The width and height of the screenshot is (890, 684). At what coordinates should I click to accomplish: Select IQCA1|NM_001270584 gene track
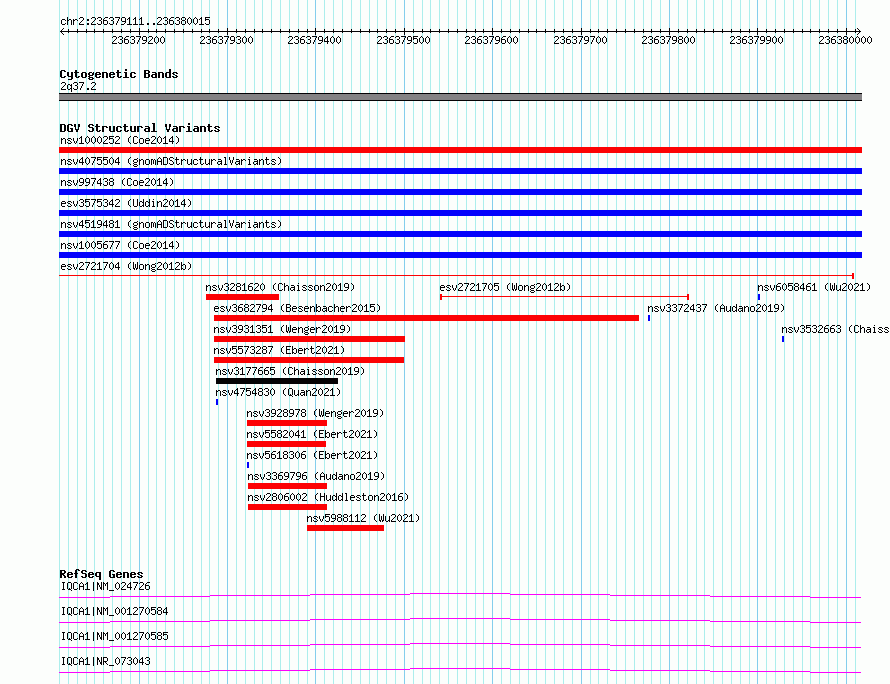pyautogui.click(x=460, y=620)
